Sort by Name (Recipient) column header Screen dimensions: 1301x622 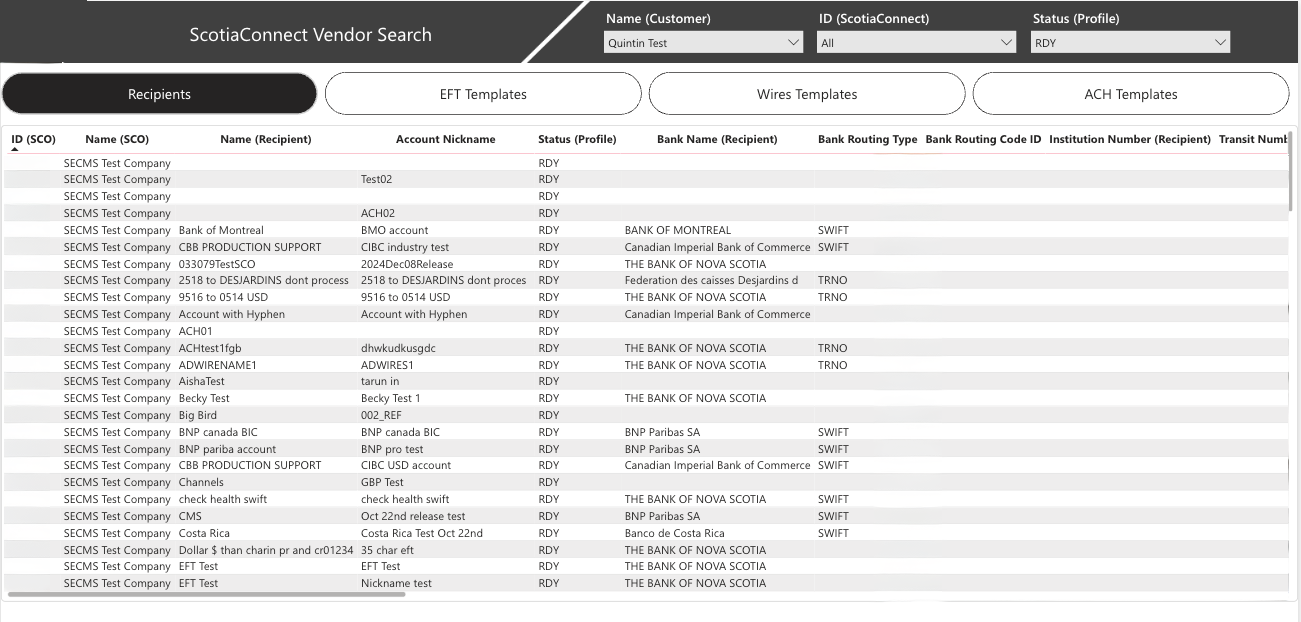(266, 139)
